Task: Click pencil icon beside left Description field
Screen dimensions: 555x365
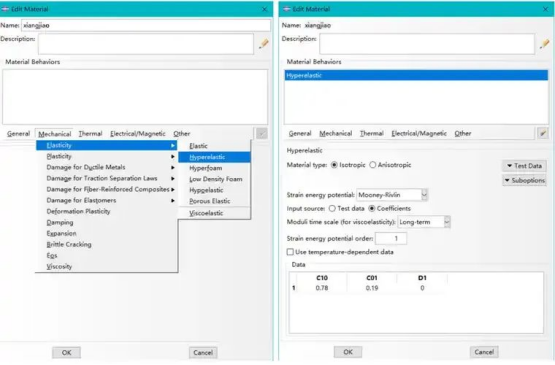Action: (263, 44)
